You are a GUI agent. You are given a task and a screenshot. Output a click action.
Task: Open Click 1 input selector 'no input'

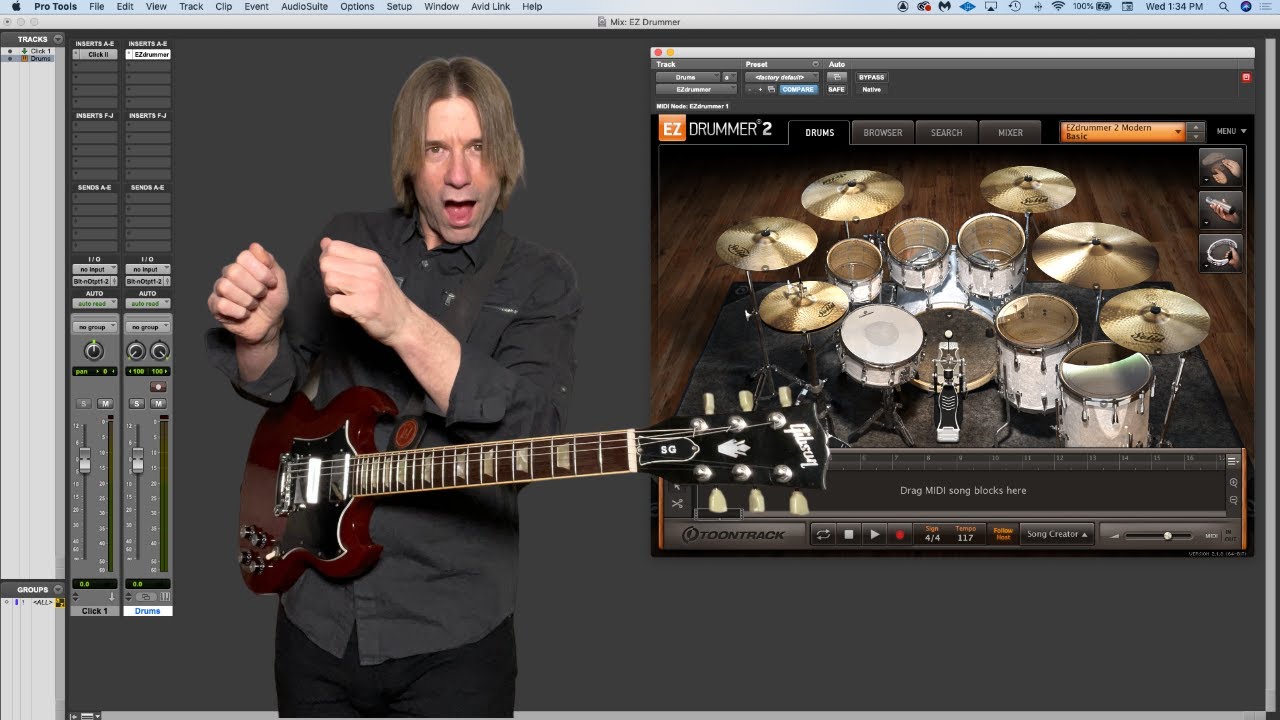[x=94, y=269]
